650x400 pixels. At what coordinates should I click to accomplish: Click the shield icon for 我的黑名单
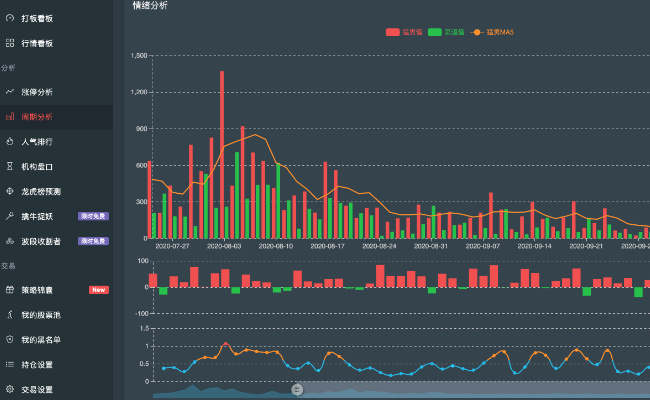point(10,340)
